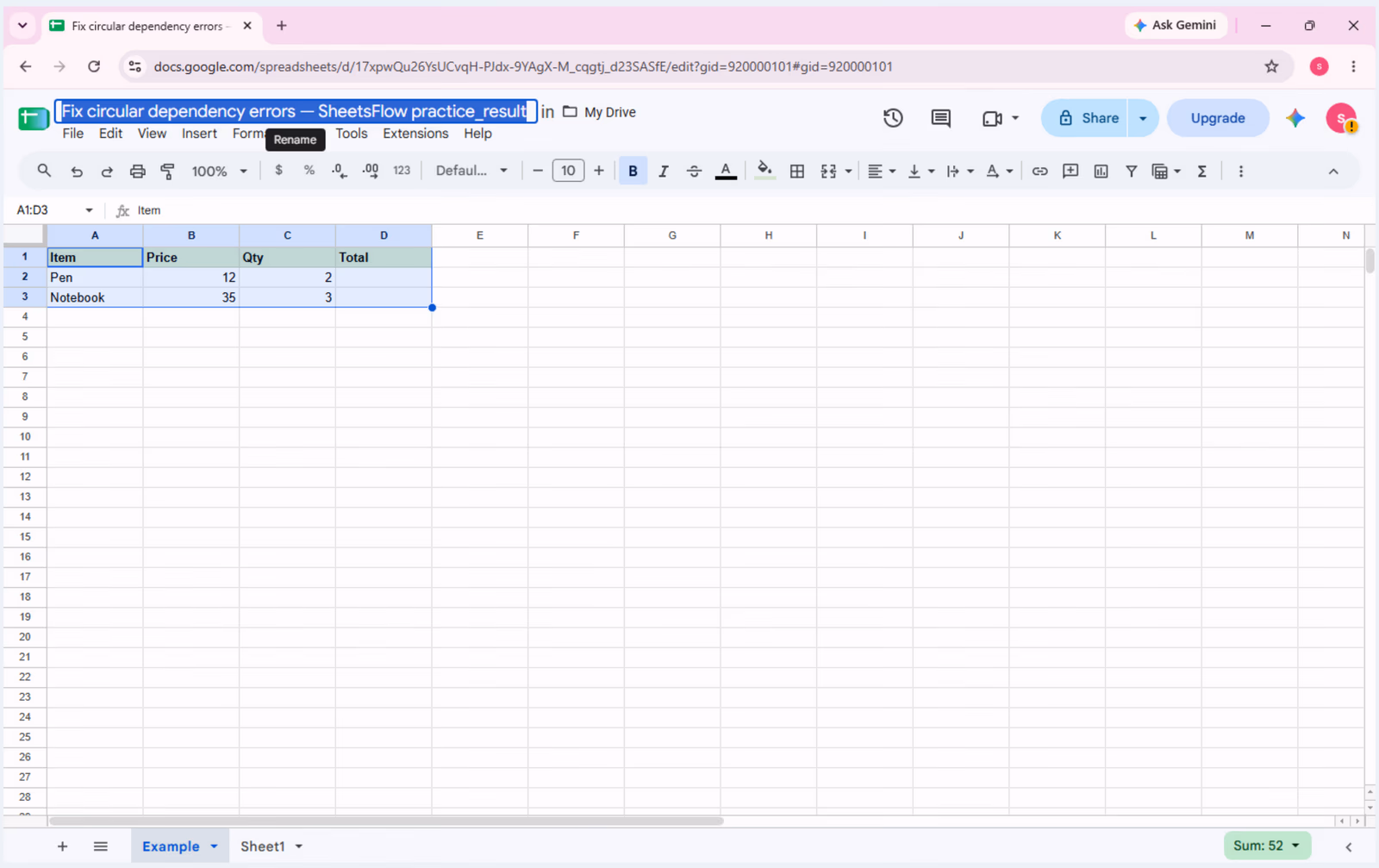Open the My Drive folder link

pos(600,112)
